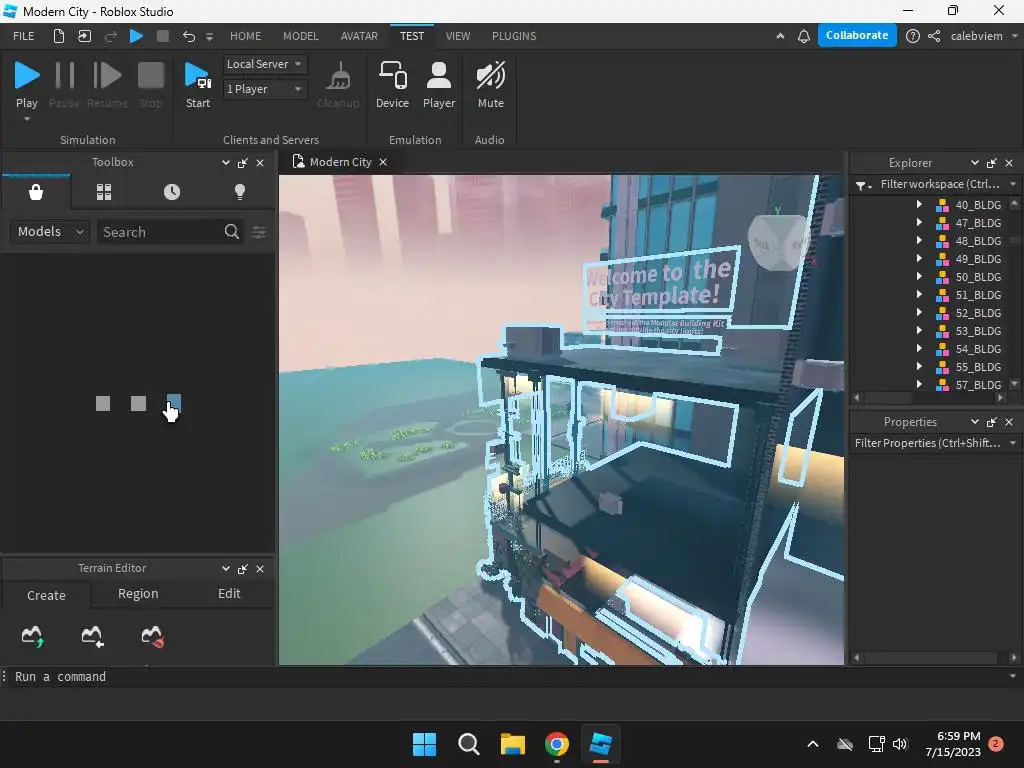
Task: Open the Toolbox Inventory grid tab
Action: pos(104,192)
